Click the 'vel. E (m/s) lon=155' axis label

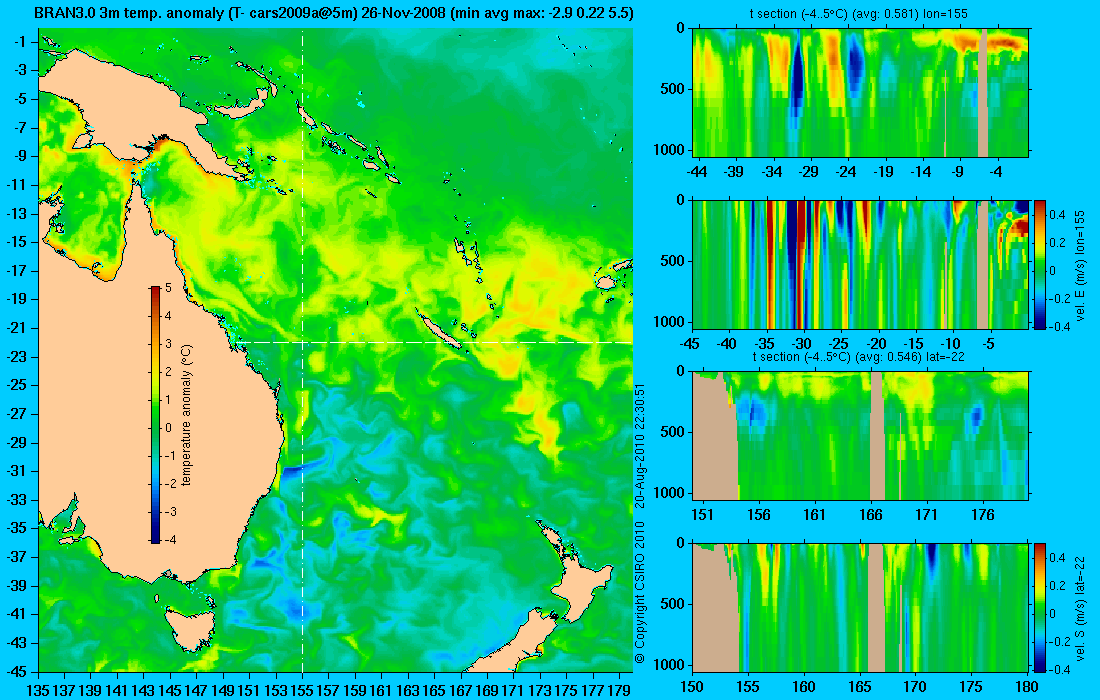coord(1079,264)
